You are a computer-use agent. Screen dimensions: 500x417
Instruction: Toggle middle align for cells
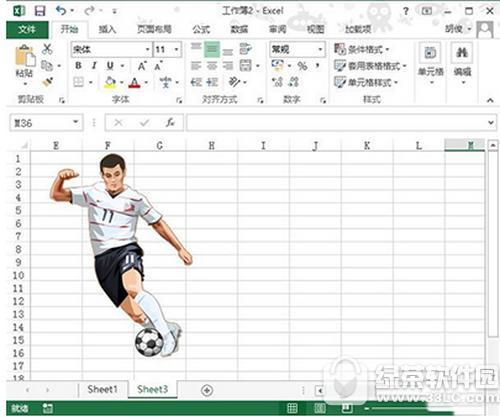pyautogui.click(x=212, y=50)
